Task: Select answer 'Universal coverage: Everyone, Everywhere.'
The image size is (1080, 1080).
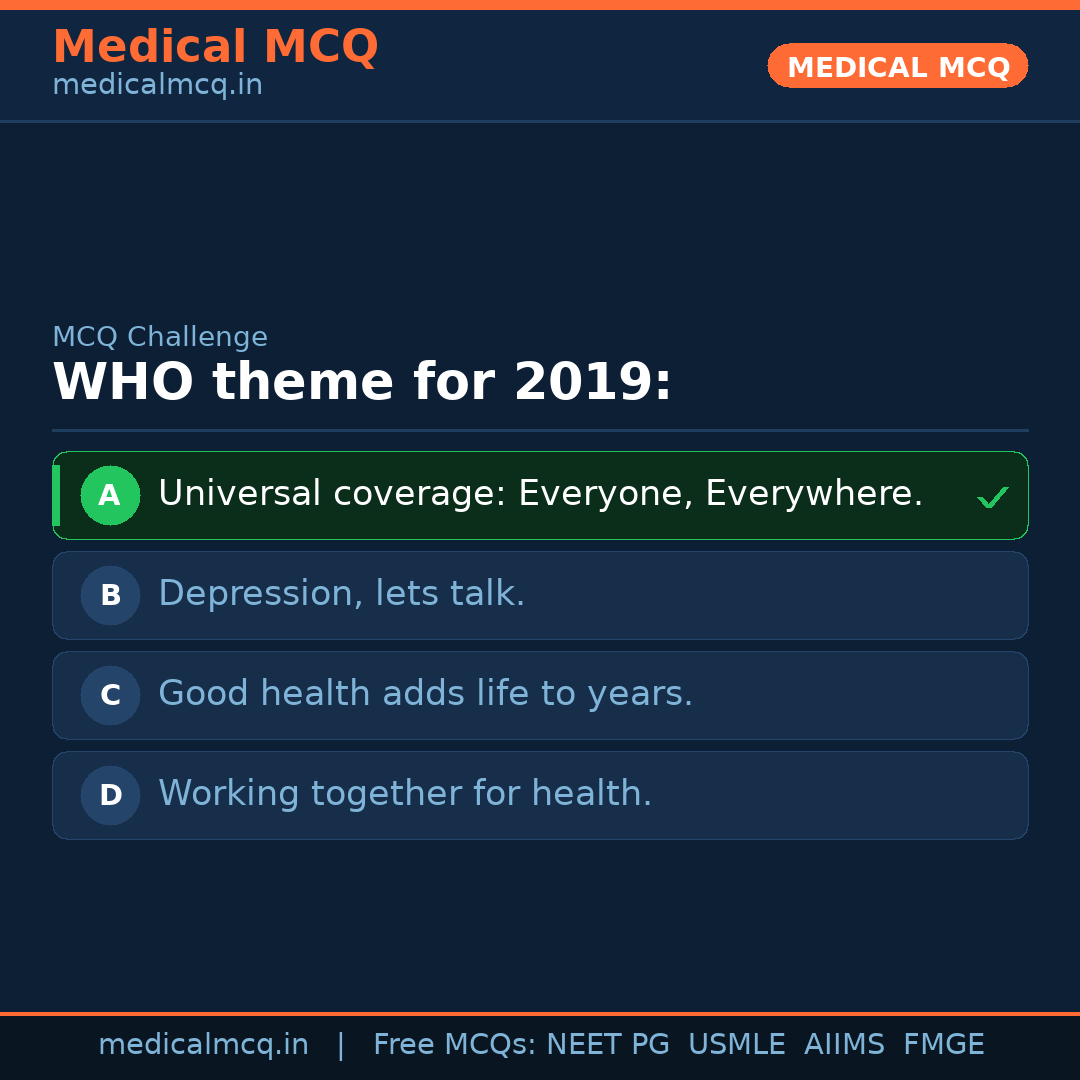Action: 540,494
